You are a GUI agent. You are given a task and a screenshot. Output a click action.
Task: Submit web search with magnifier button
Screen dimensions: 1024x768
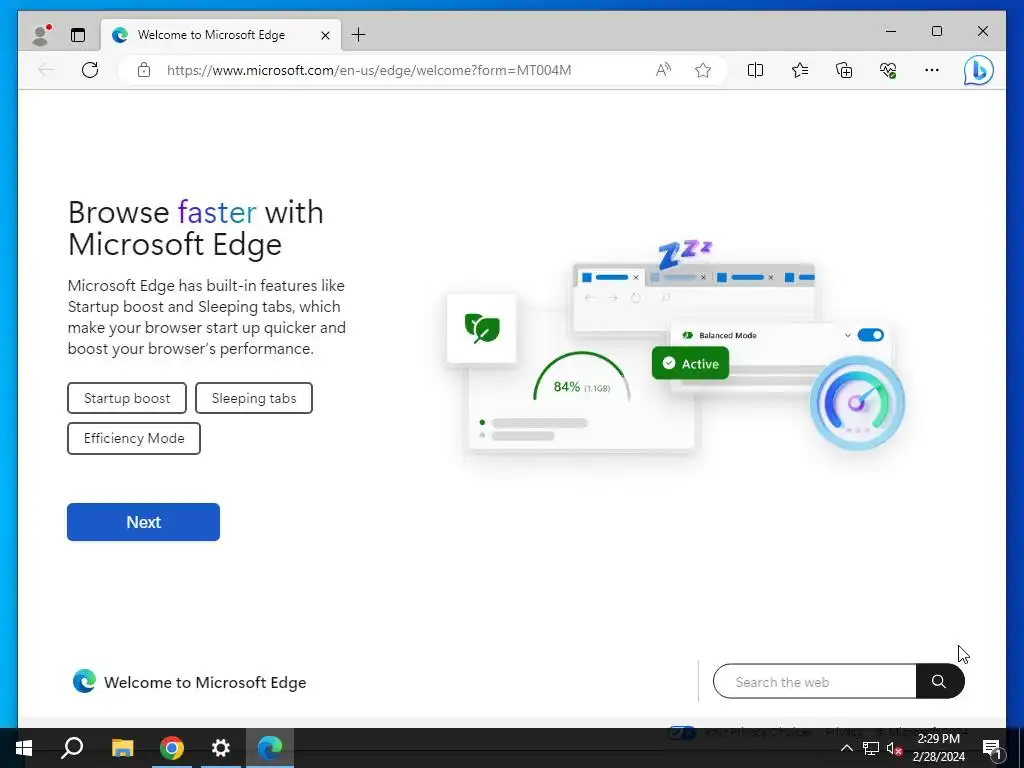[x=939, y=682]
